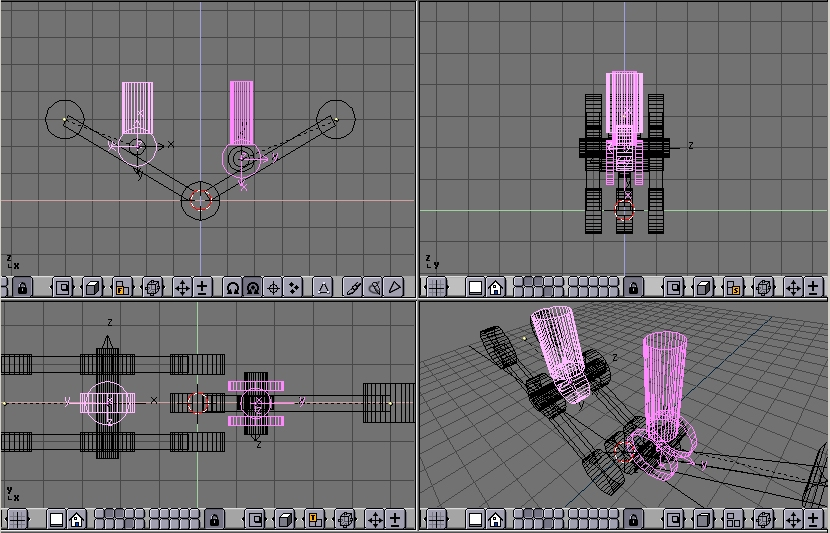Click the bounding box pivot button, top-left viewport
This screenshot has width=830, height=533.
233,287
